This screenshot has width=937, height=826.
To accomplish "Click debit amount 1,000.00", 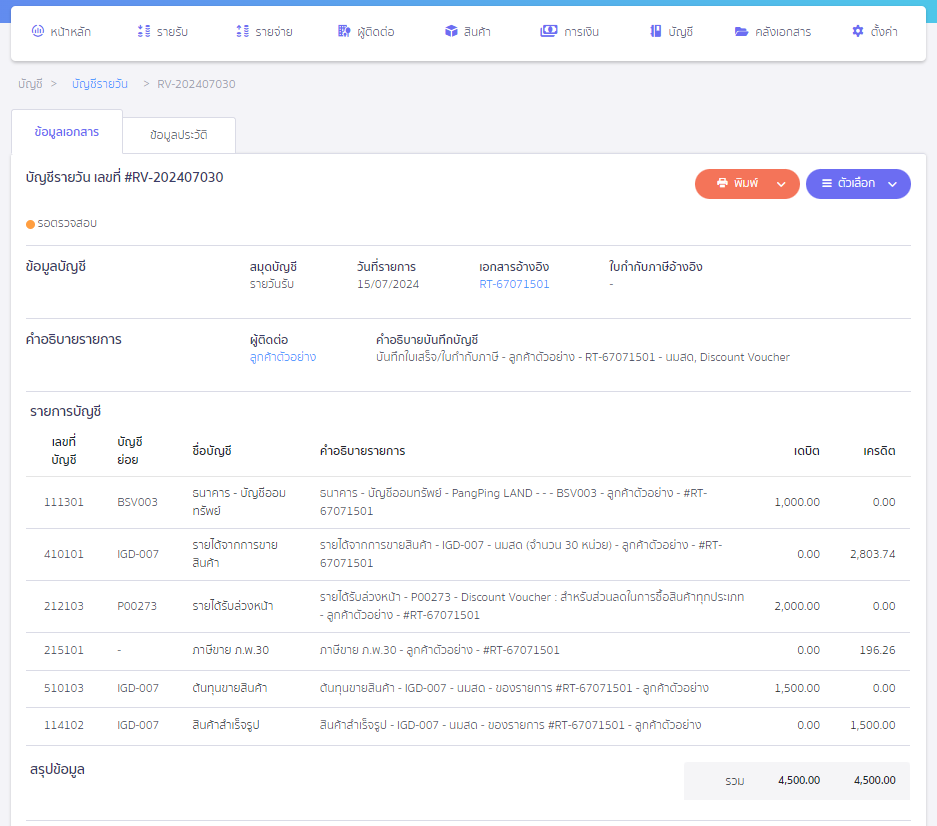I will pyautogui.click(x=797, y=502).
